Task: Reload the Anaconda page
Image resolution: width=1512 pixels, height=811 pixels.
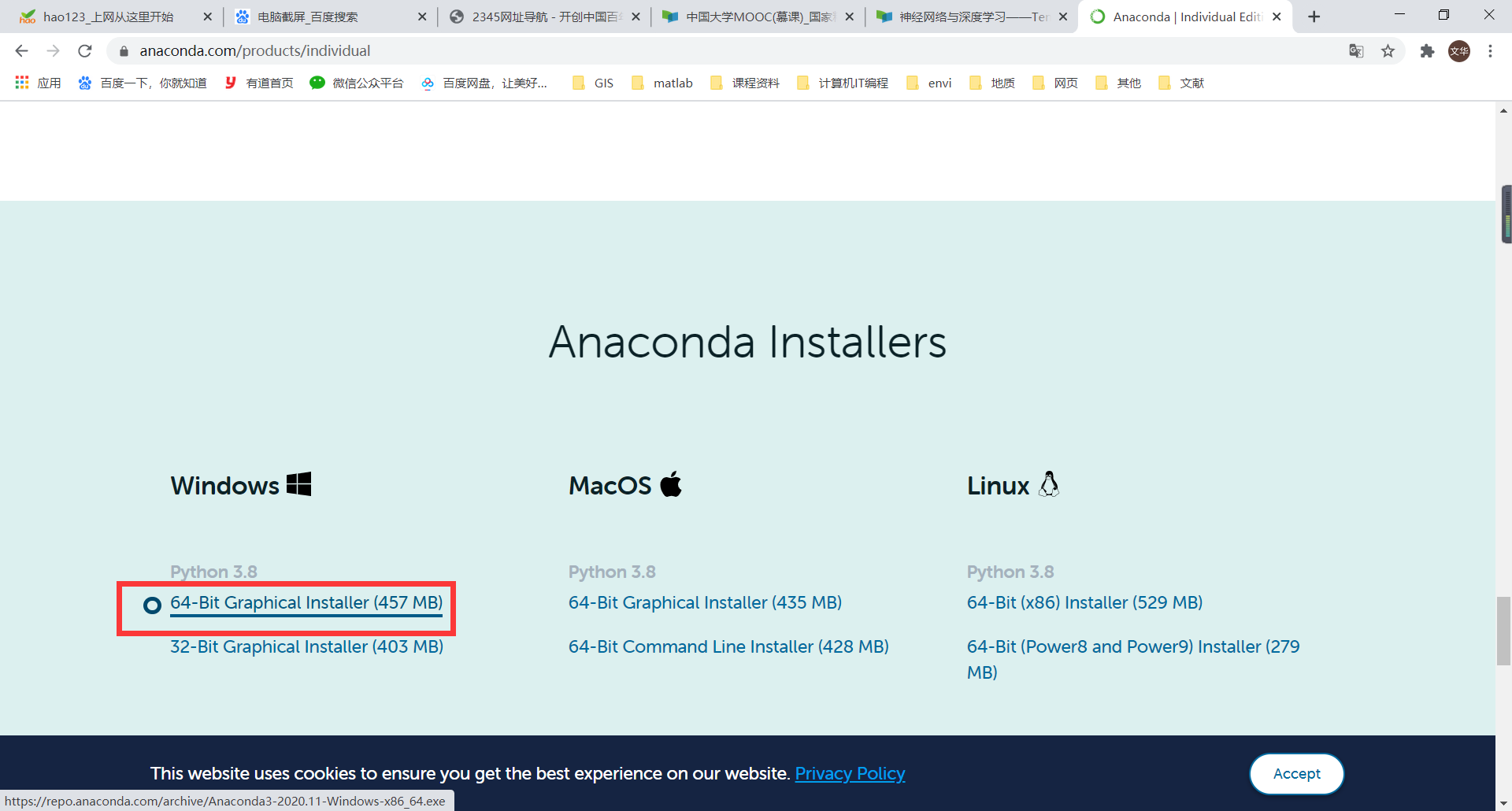Action: click(x=85, y=51)
